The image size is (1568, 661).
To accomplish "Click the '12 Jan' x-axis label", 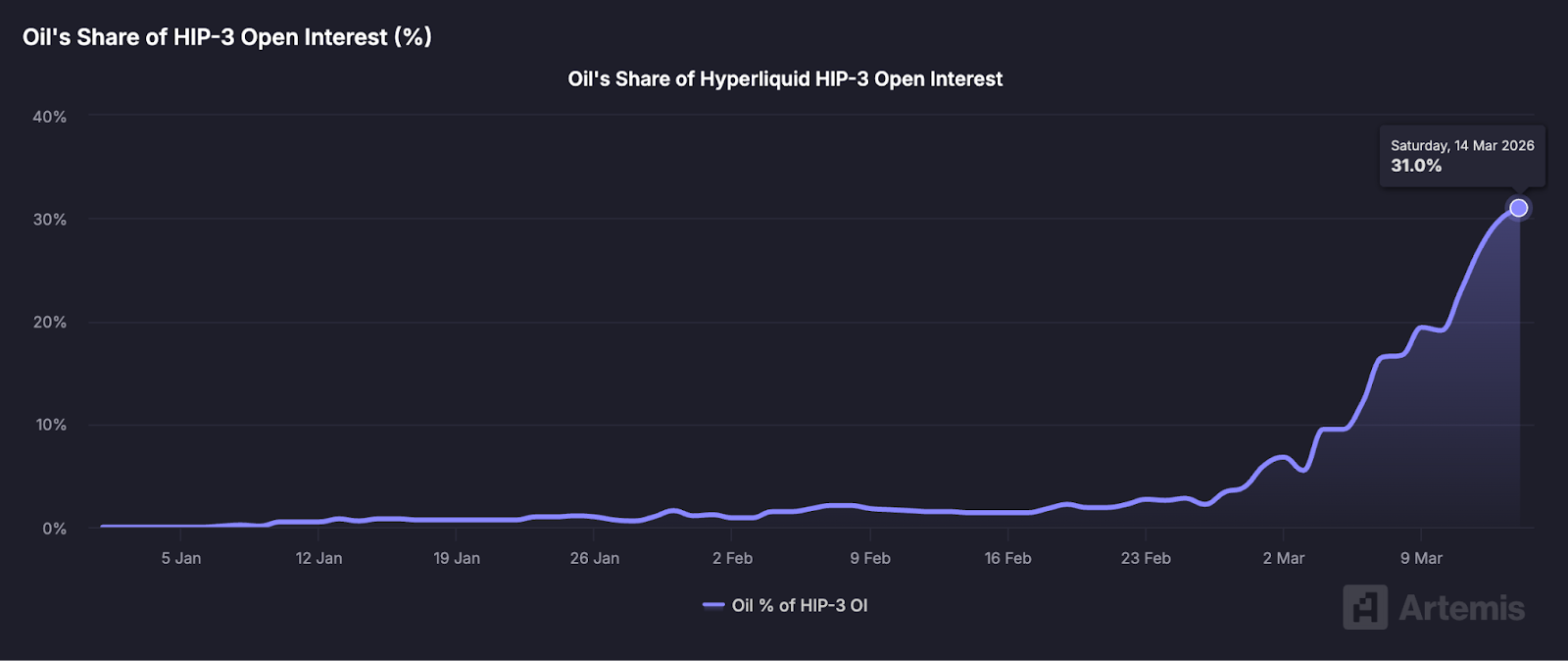I will click(x=318, y=558).
